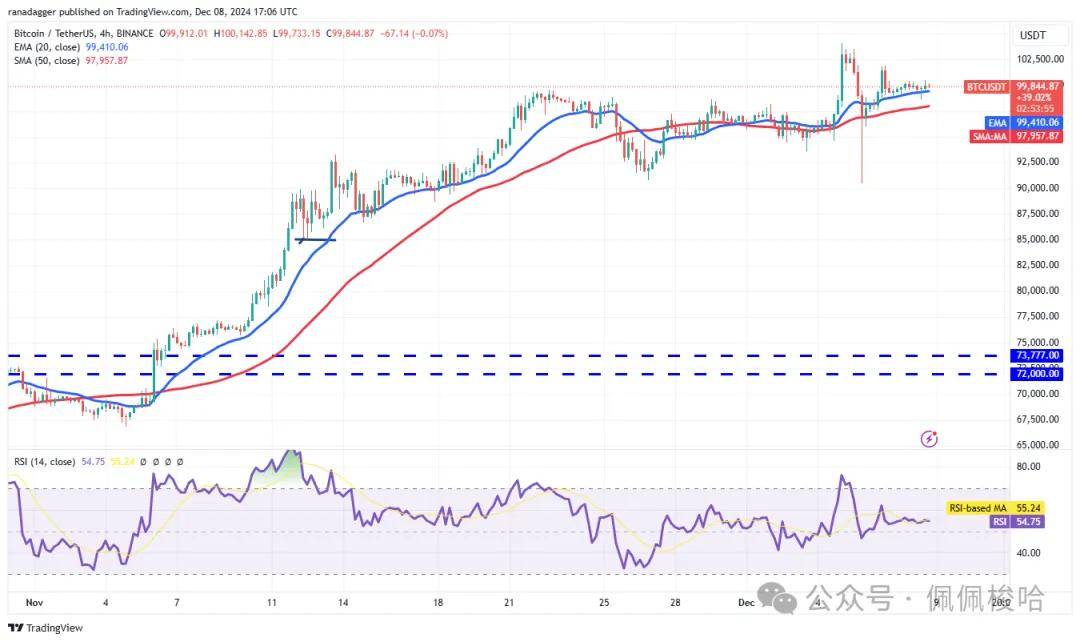1080x642 pixels.
Task: Click the TradingView.com published header text
Action: 153,12
